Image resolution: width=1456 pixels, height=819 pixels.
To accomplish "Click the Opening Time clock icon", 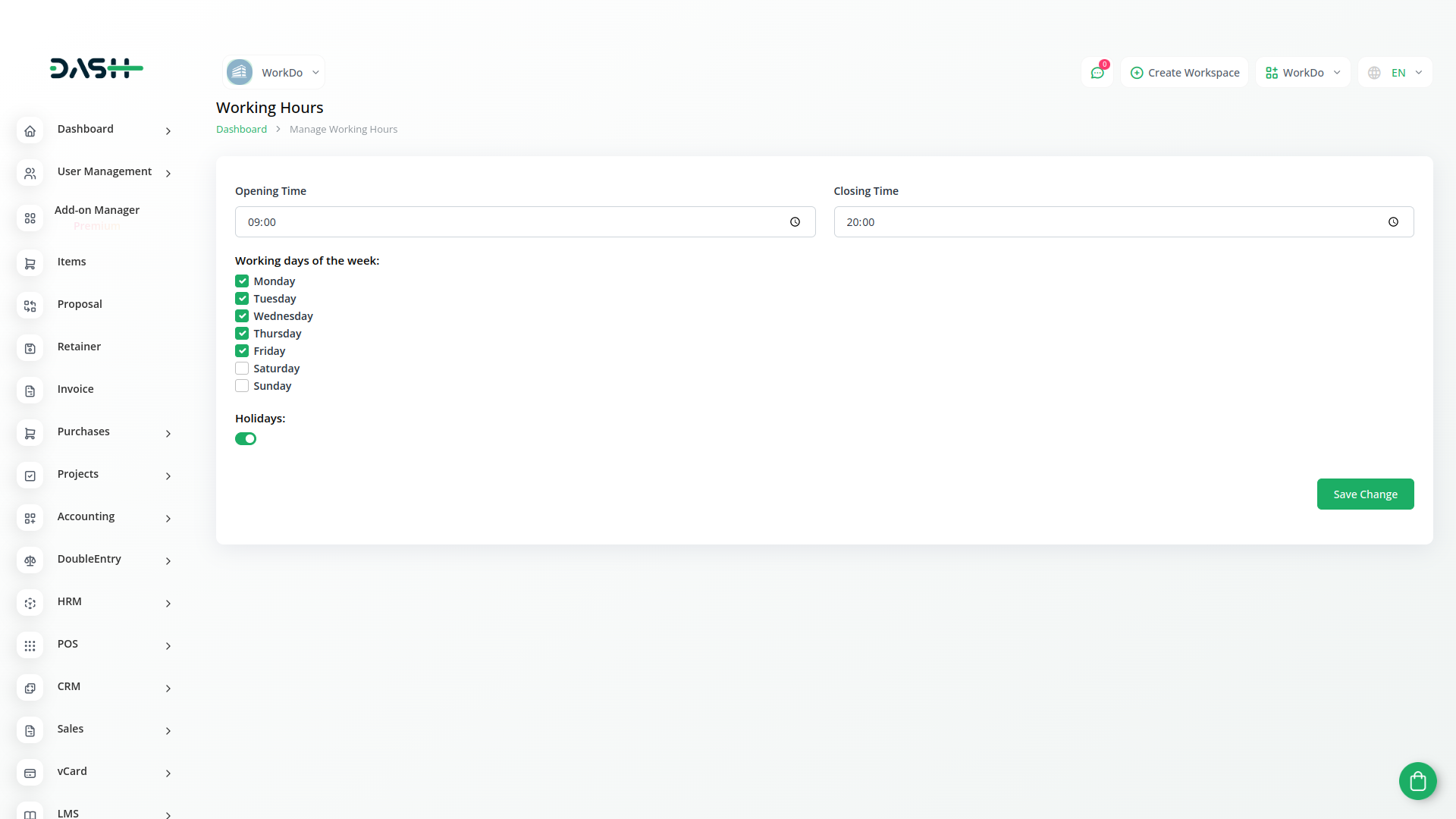I will [x=795, y=222].
